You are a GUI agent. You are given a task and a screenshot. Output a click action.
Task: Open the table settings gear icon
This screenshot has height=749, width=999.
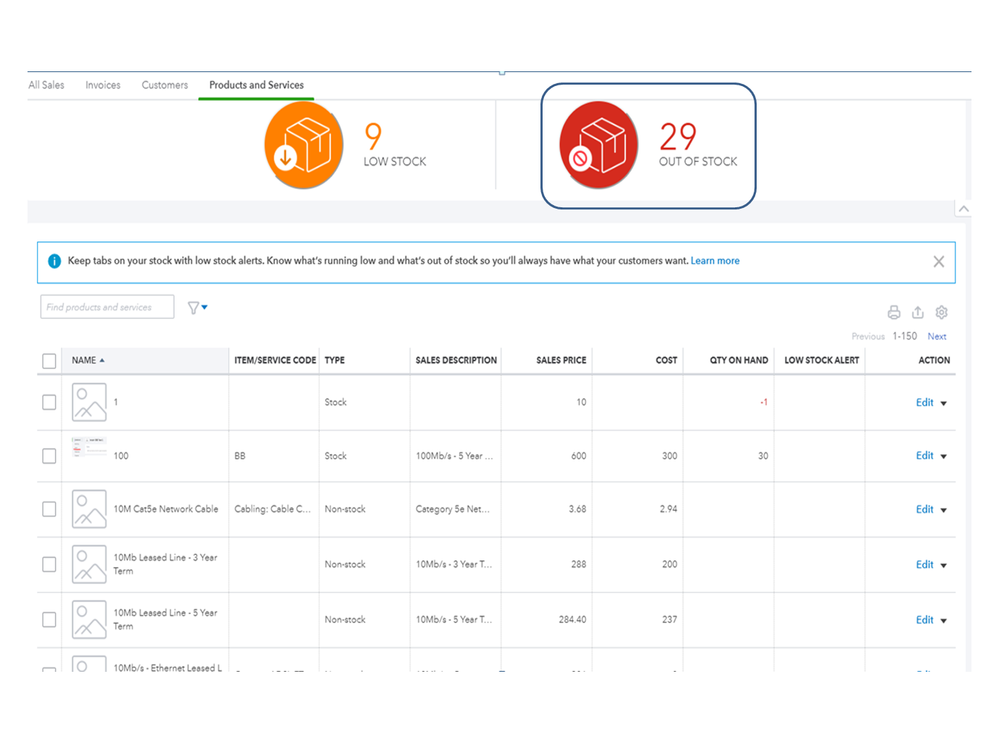click(x=942, y=312)
